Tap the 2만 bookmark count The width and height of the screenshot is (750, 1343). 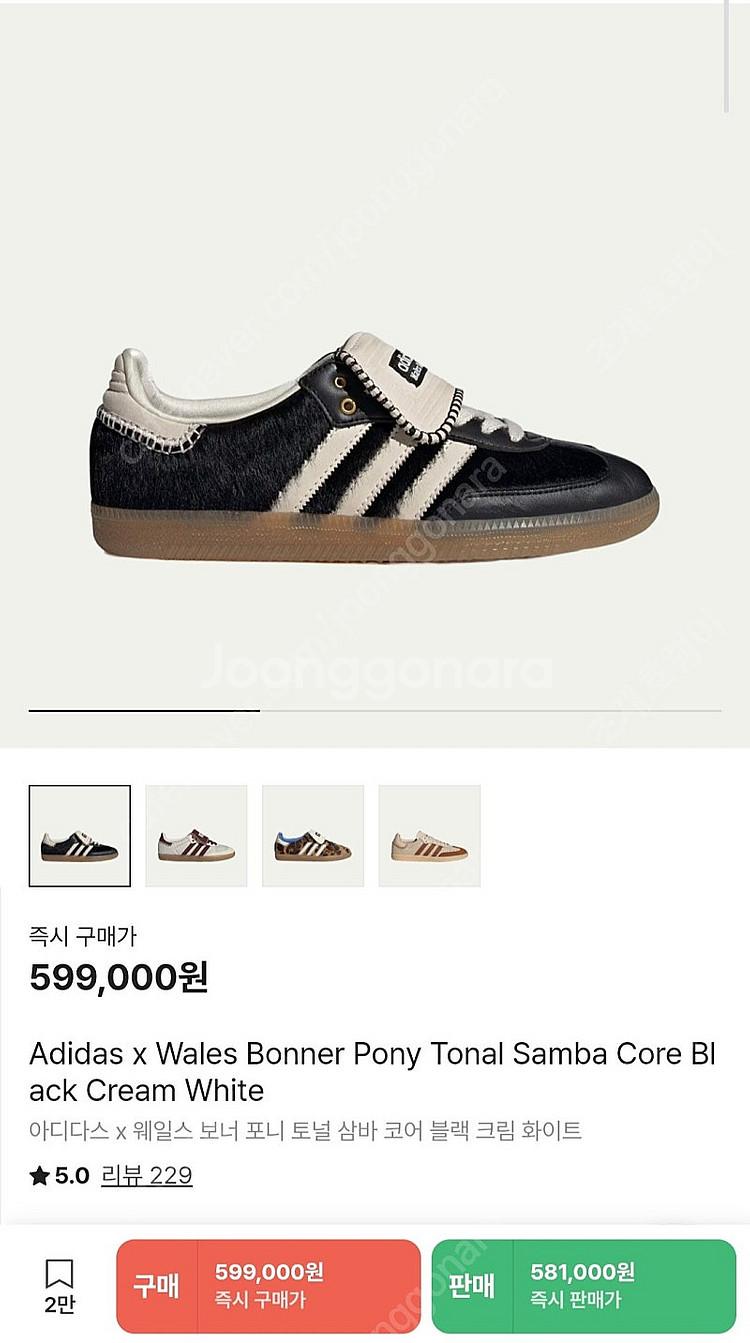pos(60,1304)
